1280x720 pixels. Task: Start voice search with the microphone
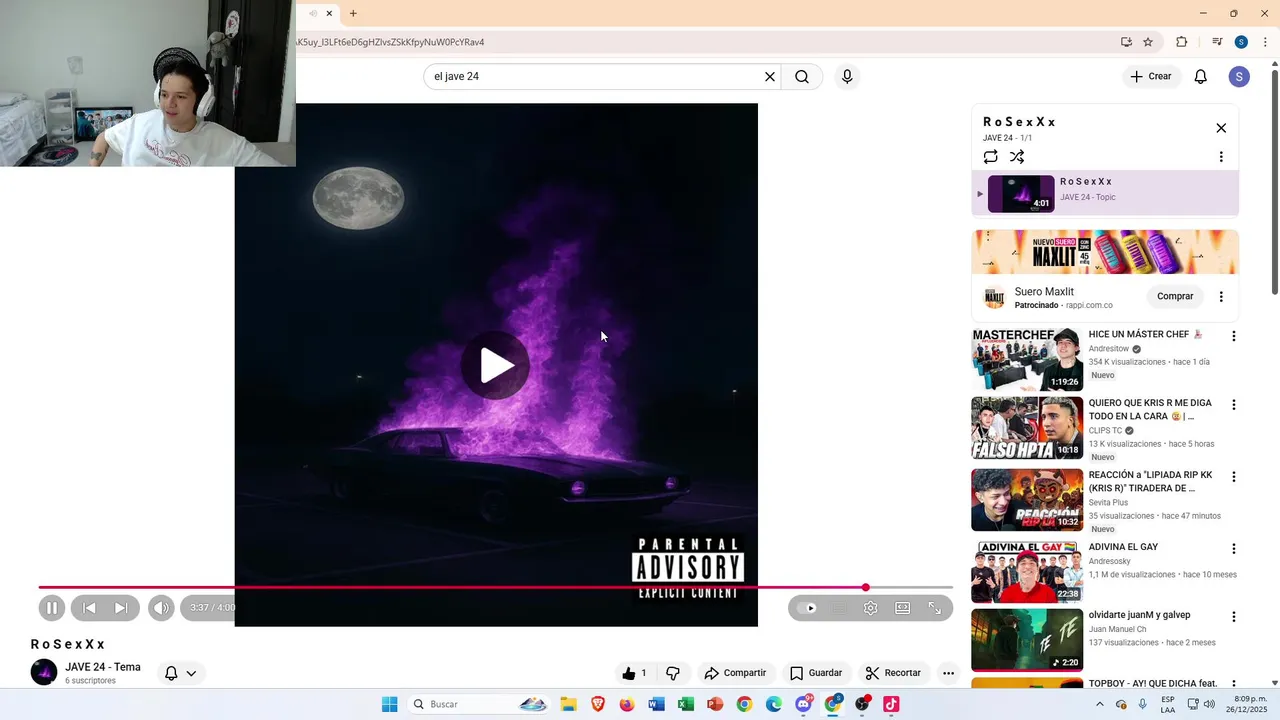[x=847, y=77]
